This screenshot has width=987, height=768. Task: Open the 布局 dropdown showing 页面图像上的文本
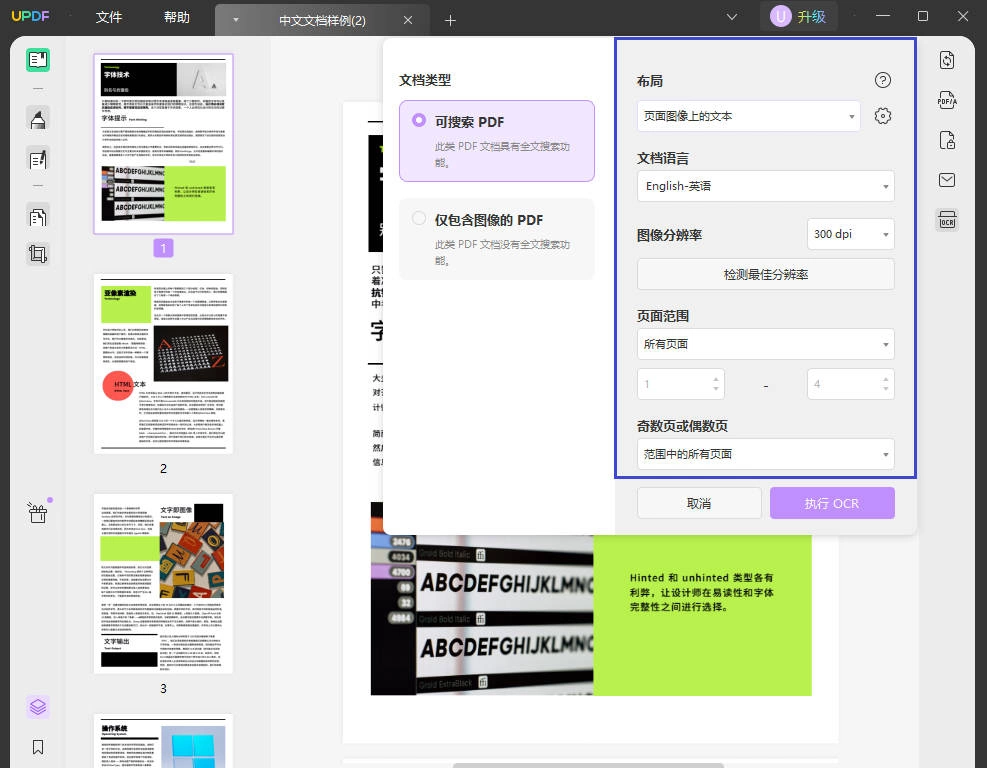[748, 116]
